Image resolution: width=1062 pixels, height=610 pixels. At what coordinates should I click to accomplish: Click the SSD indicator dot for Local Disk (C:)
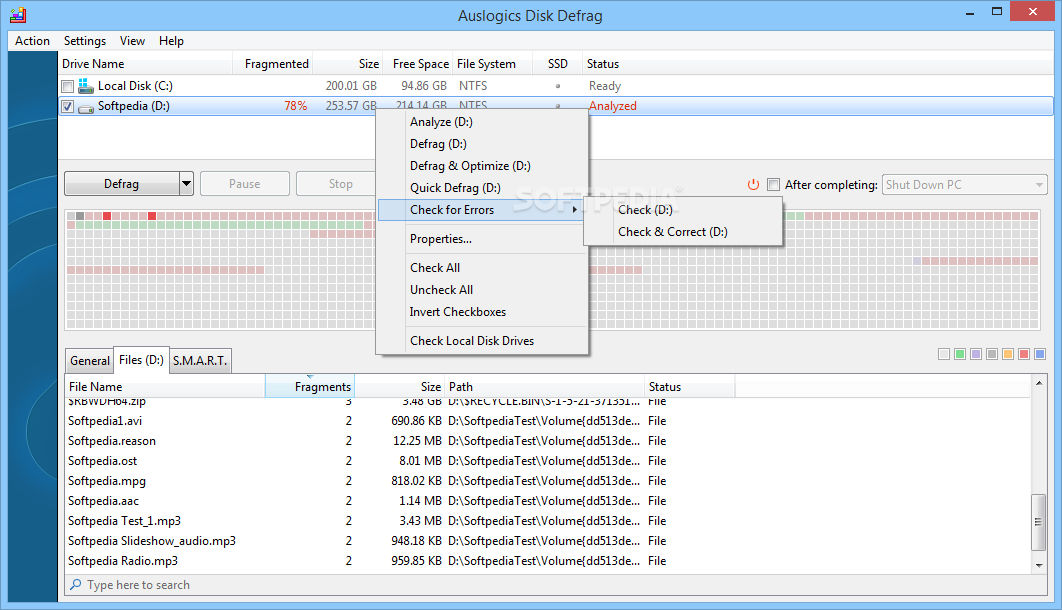558,86
